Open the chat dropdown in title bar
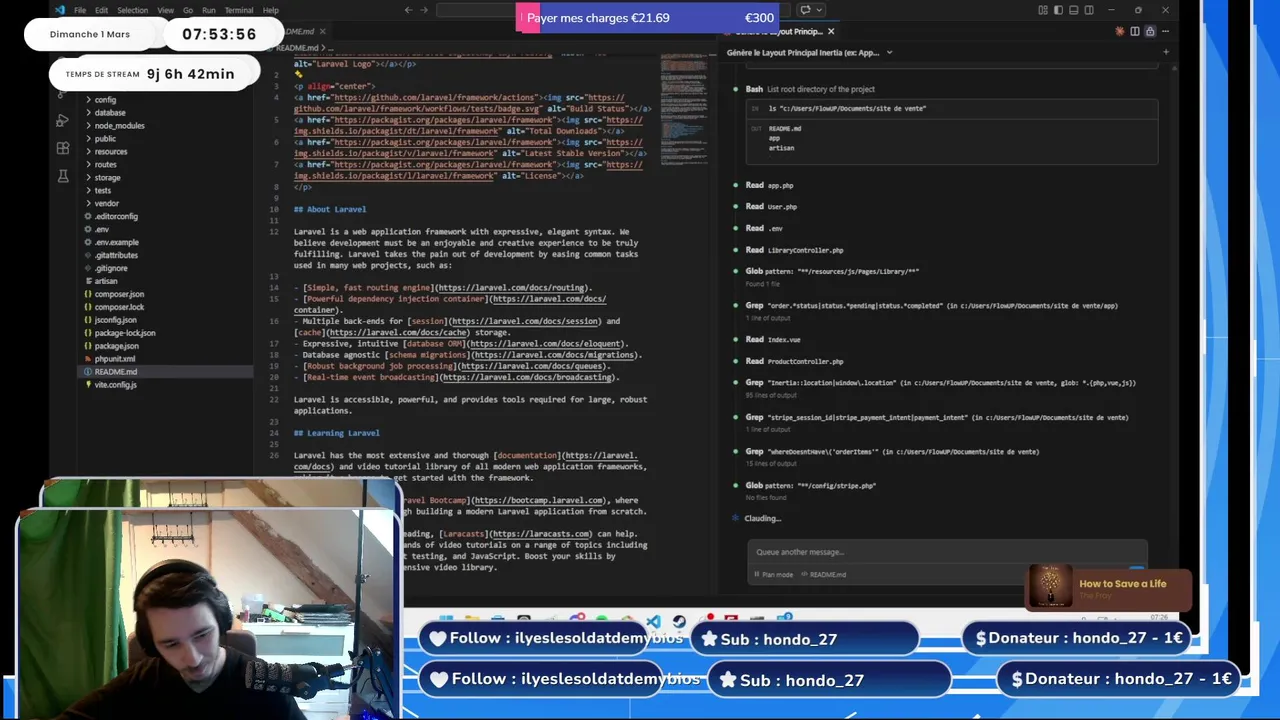Image resolution: width=1280 pixels, height=720 pixels. click(819, 10)
